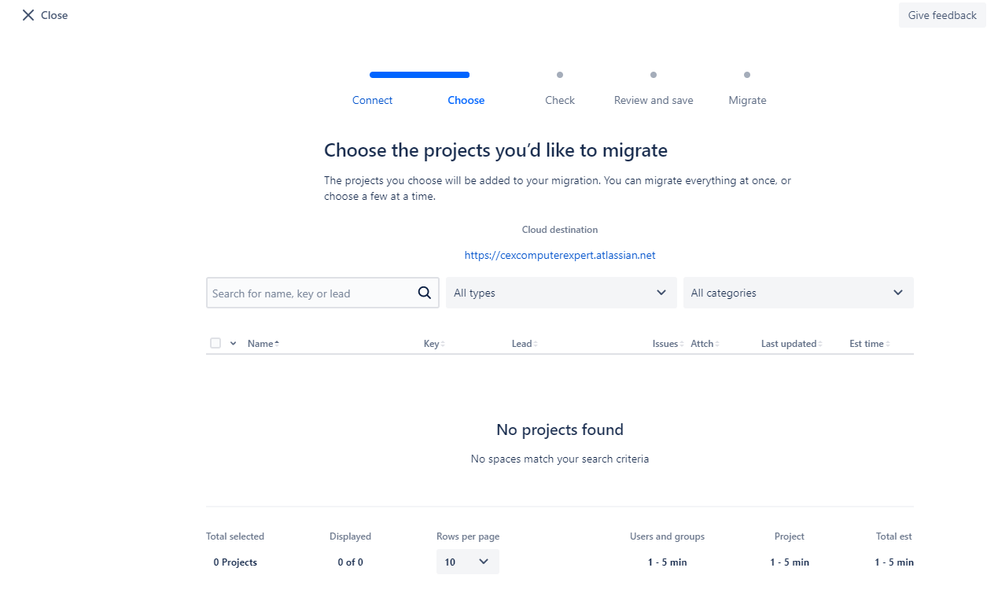This screenshot has height=594, width=998.
Task: Select the Review and save step
Action: [x=653, y=100]
